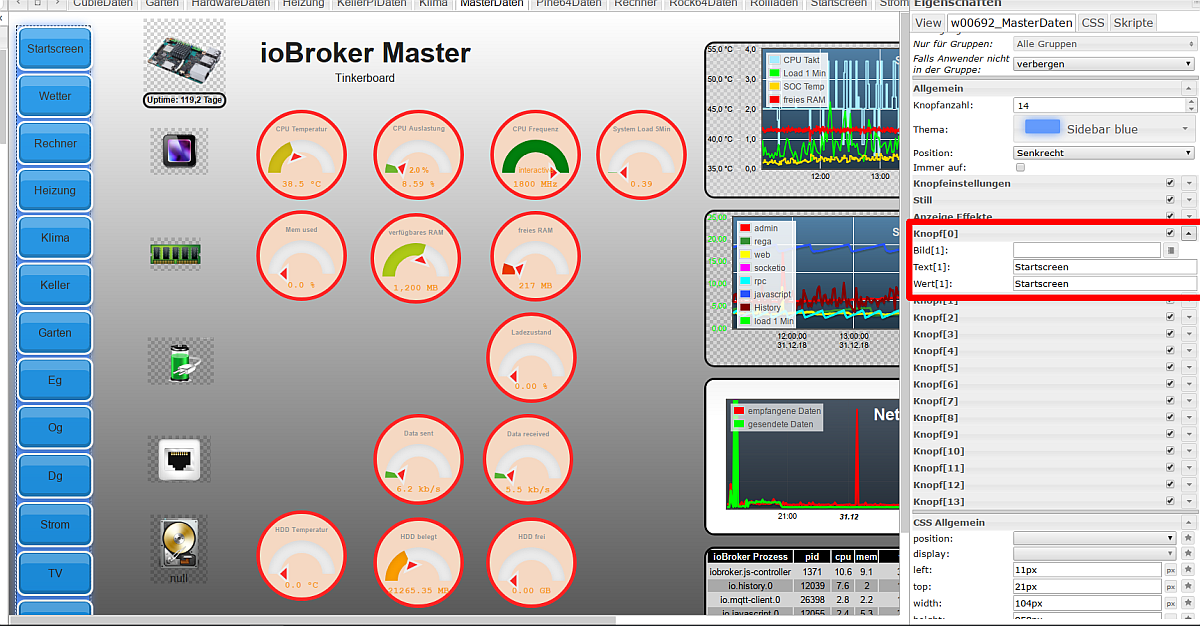1200x626 pixels.
Task: Select the HDD frei gauge widget
Action: click(x=533, y=564)
